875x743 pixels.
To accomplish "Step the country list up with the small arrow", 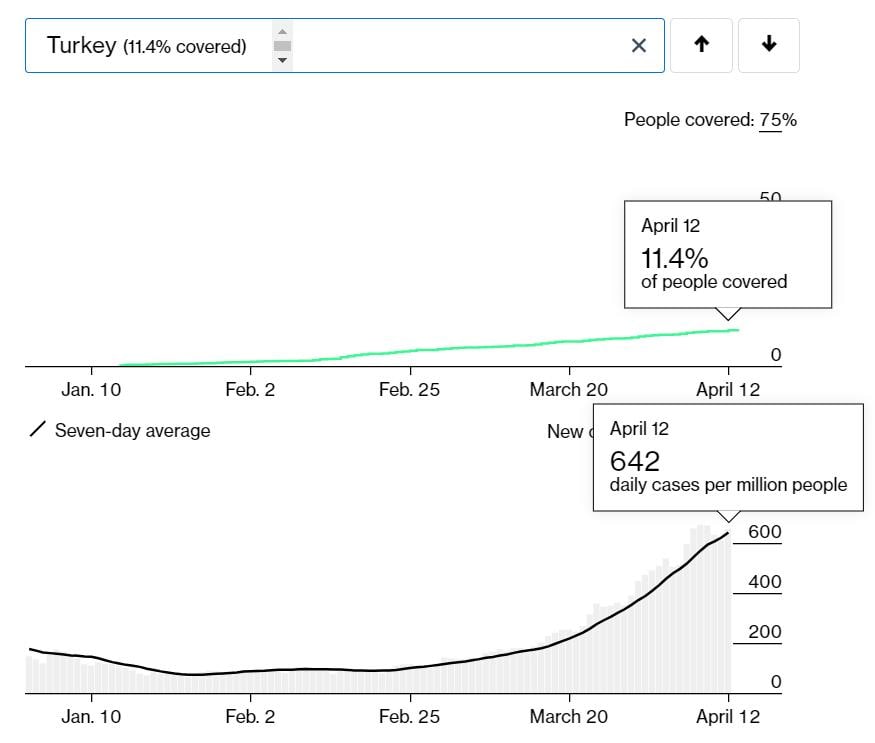I will click(282, 31).
